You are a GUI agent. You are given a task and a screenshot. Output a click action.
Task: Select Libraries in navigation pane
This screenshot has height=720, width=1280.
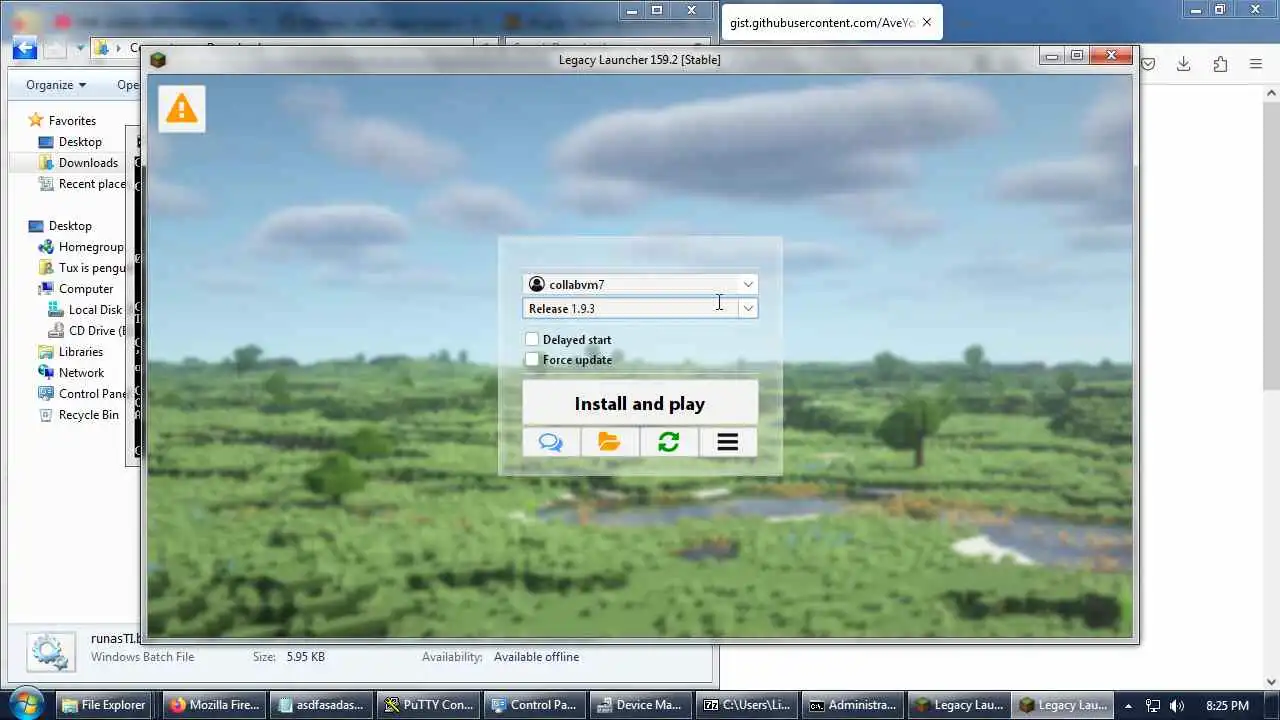tap(80, 352)
